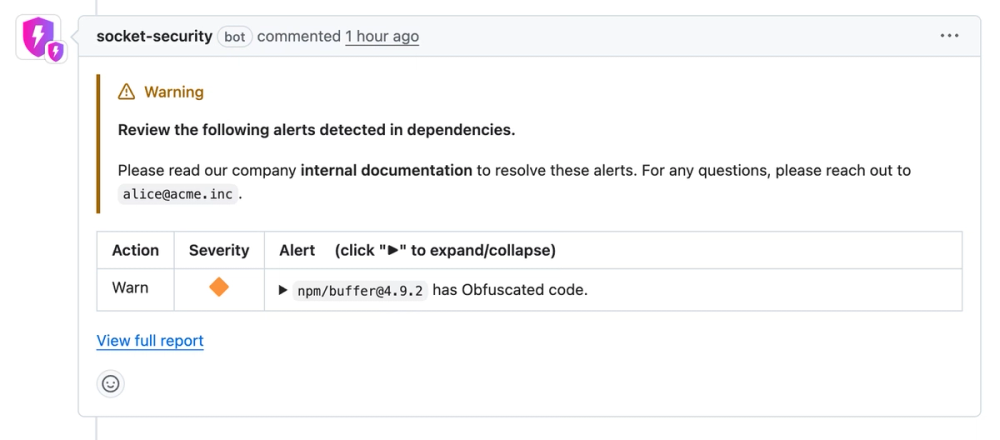Click the "internal documentation" bold text
This screenshot has width=1000, height=440.
point(386,170)
